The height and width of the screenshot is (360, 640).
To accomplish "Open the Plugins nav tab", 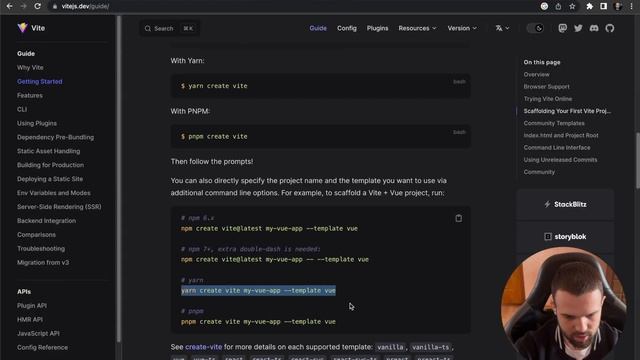I will point(377,28).
